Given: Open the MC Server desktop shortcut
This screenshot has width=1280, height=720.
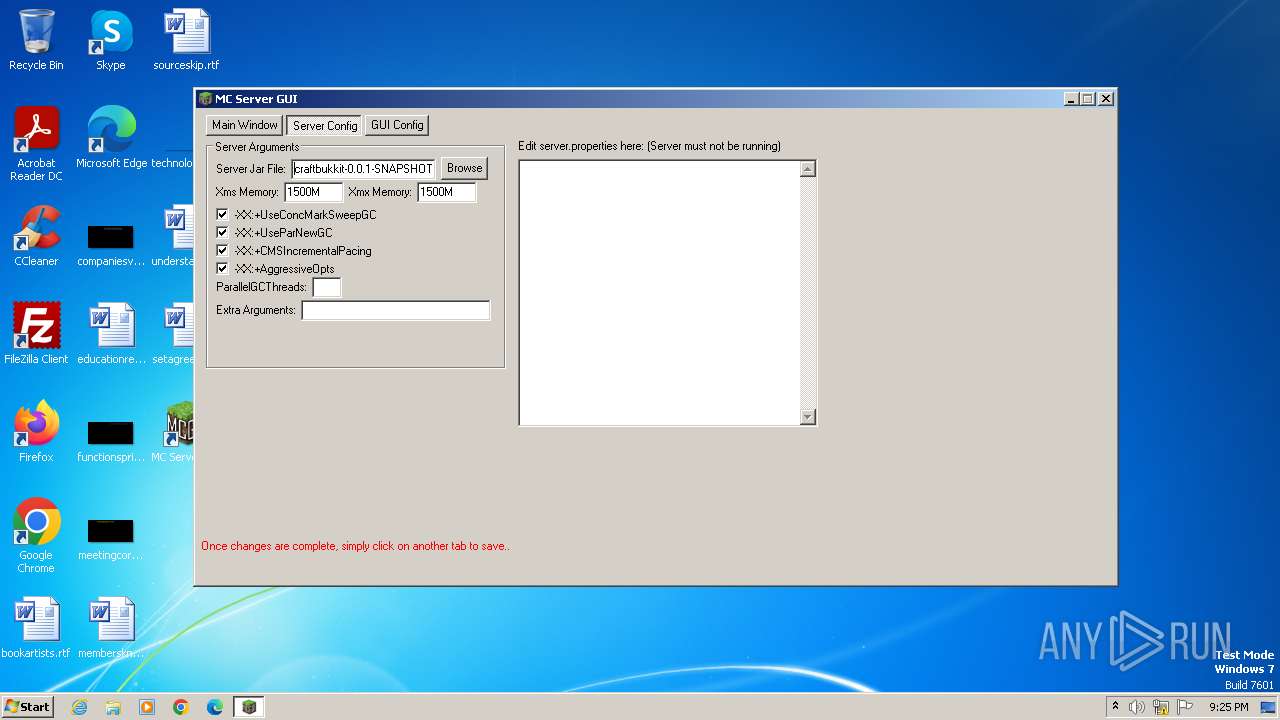Looking at the screenshot, I should pos(178,432).
